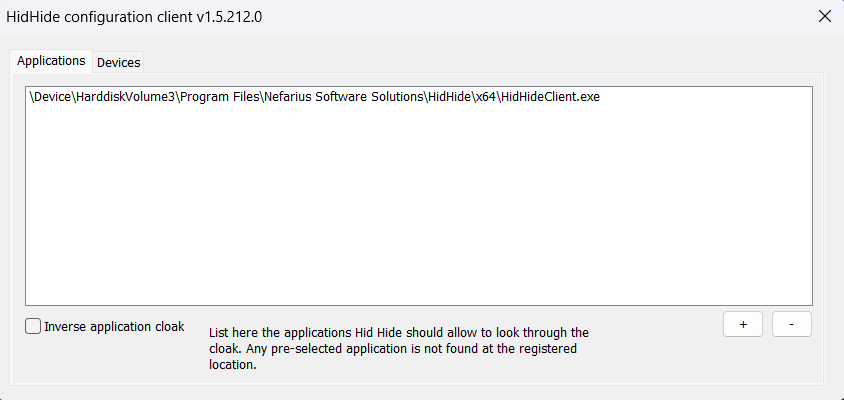Screen dimensions: 844x400
Task: Click the window title HidHide configuration client
Action: (99, 17)
